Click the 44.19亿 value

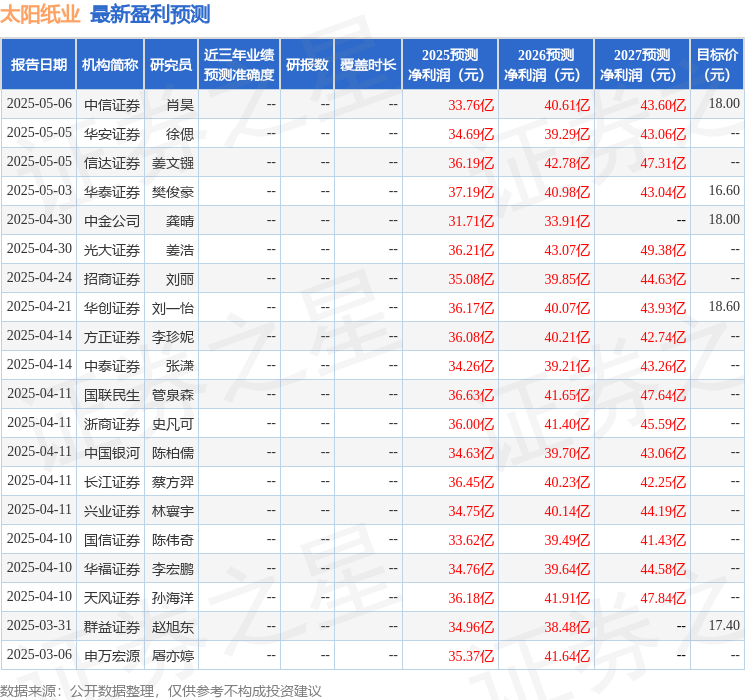(663, 511)
